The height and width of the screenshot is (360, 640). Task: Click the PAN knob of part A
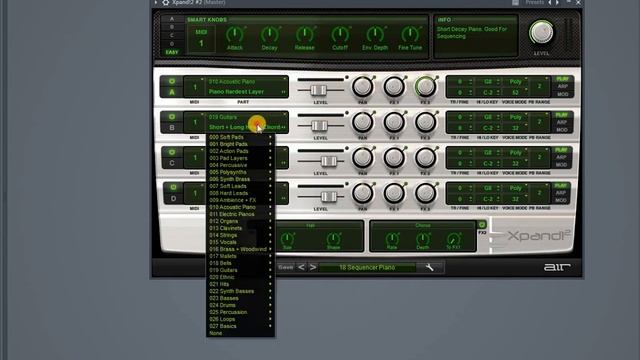click(x=362, y=87)
